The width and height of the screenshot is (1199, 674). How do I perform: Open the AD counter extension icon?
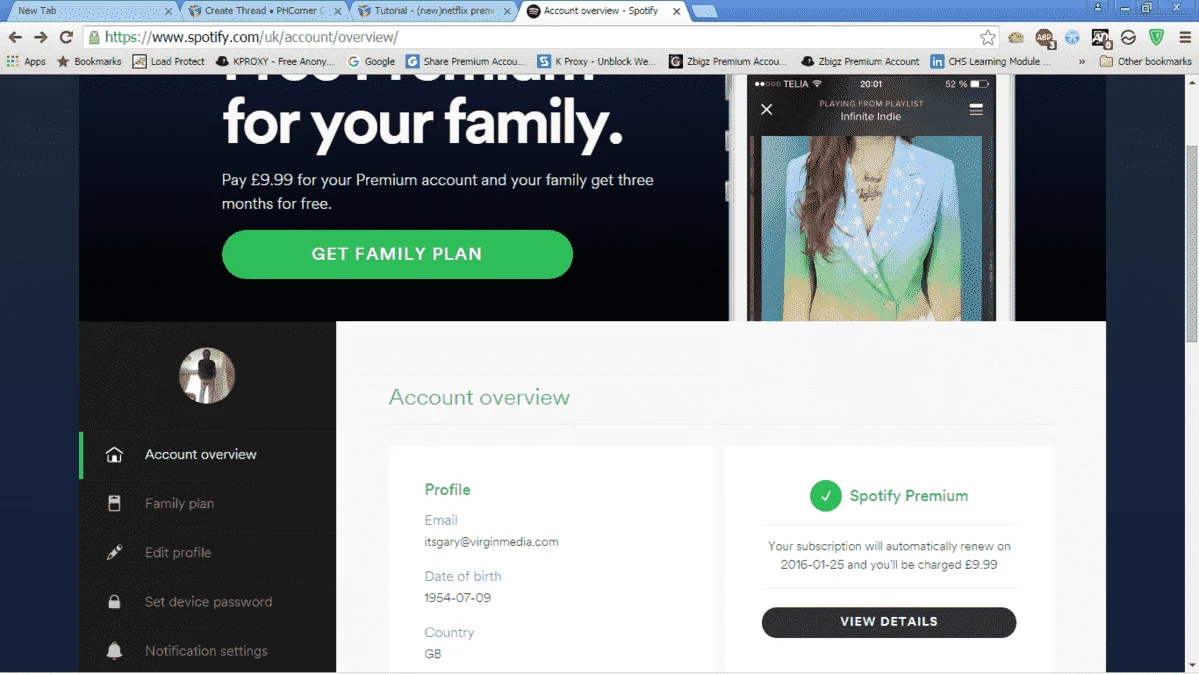point(1100,37)
